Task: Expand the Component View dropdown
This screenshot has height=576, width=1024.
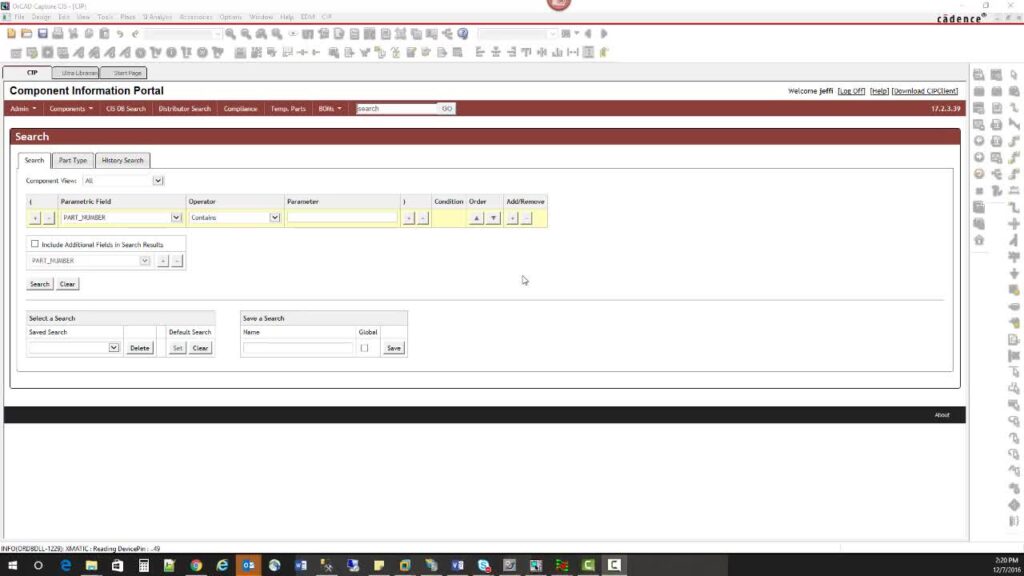Action: click(x=158, y=181)
